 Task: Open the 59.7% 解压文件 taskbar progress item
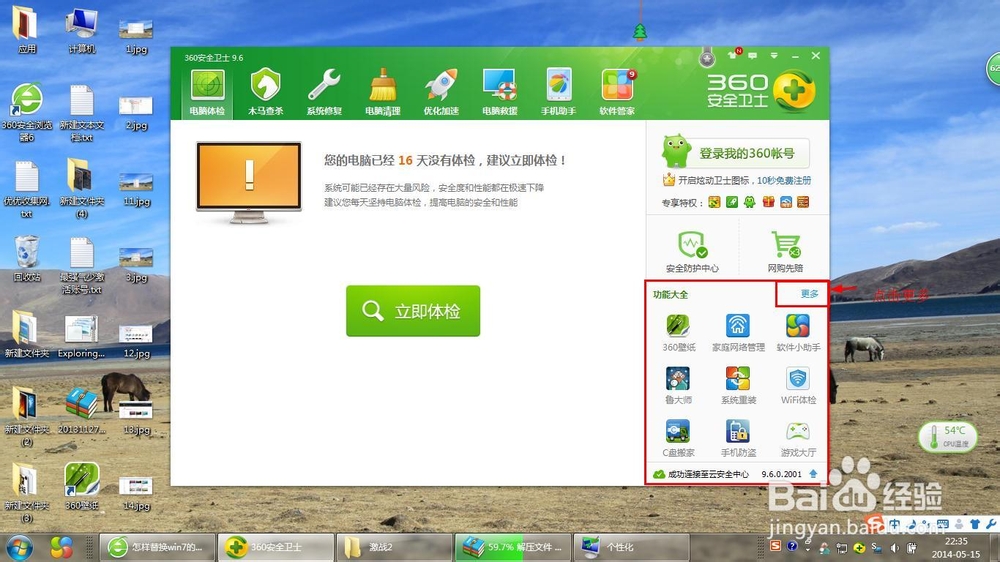pyautogui.click(x=513, y=547)
